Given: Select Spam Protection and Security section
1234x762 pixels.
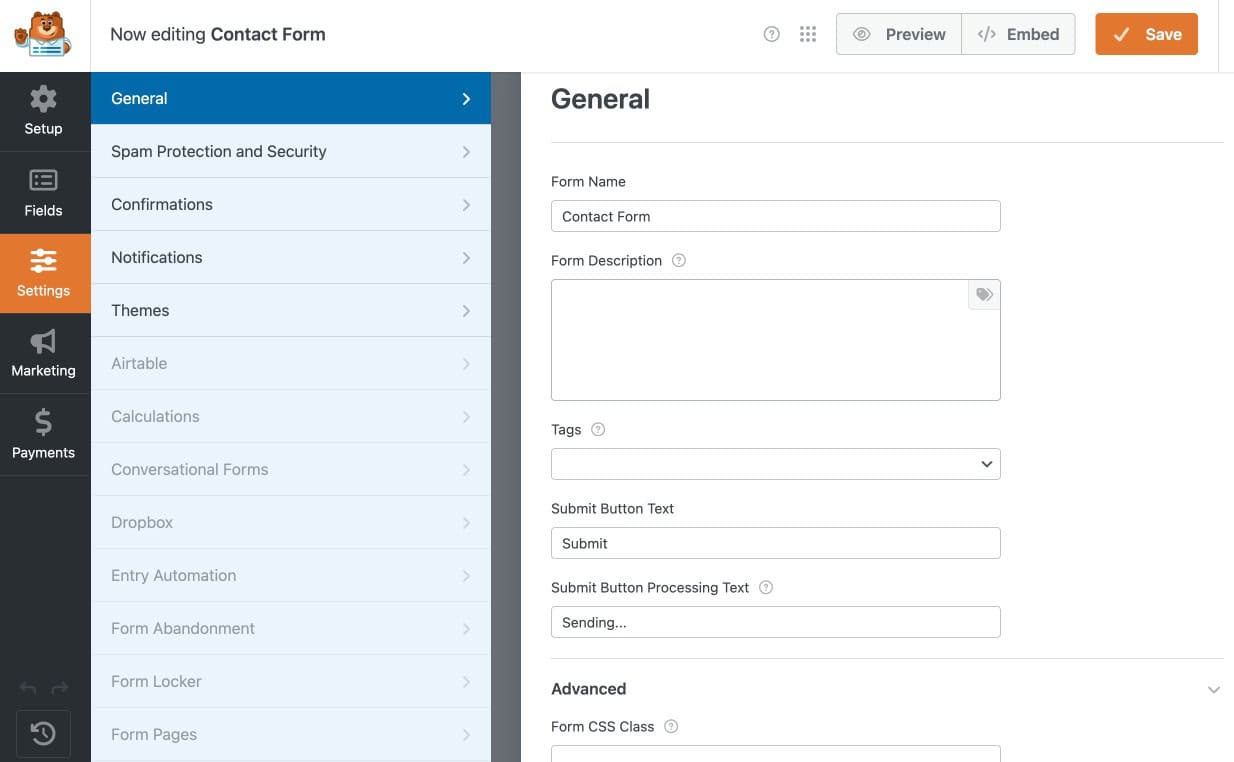Looking at the screenshot, I should point(291,151).
